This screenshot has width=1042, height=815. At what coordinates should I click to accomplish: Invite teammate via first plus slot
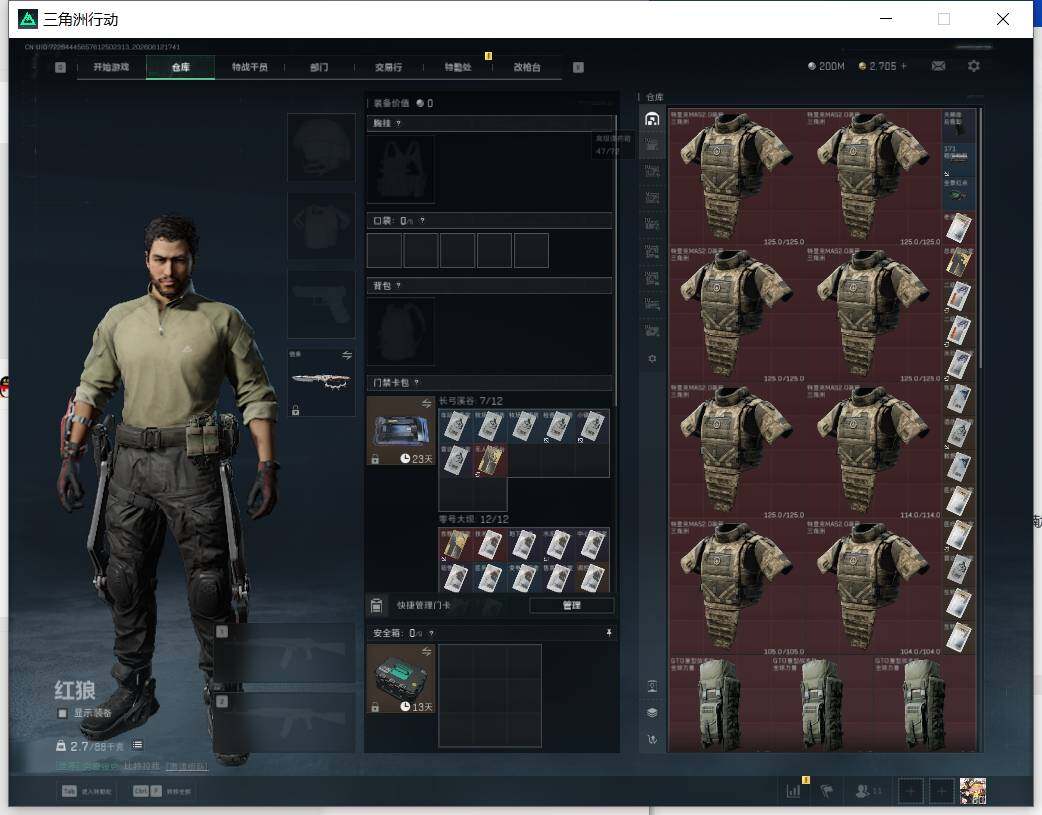pyautogui.click(x=910, y=791)
